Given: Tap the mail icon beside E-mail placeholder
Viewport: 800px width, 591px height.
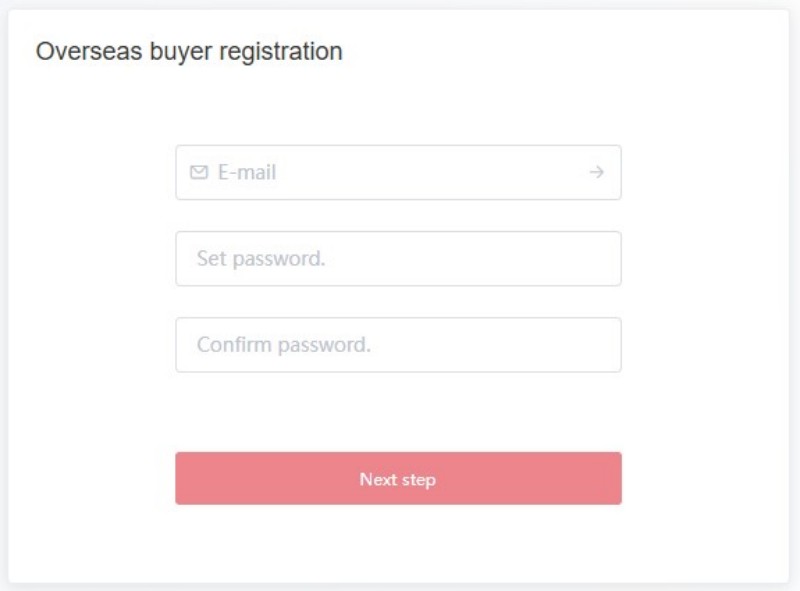Looking at the screenshot, I should click(199, 173).
